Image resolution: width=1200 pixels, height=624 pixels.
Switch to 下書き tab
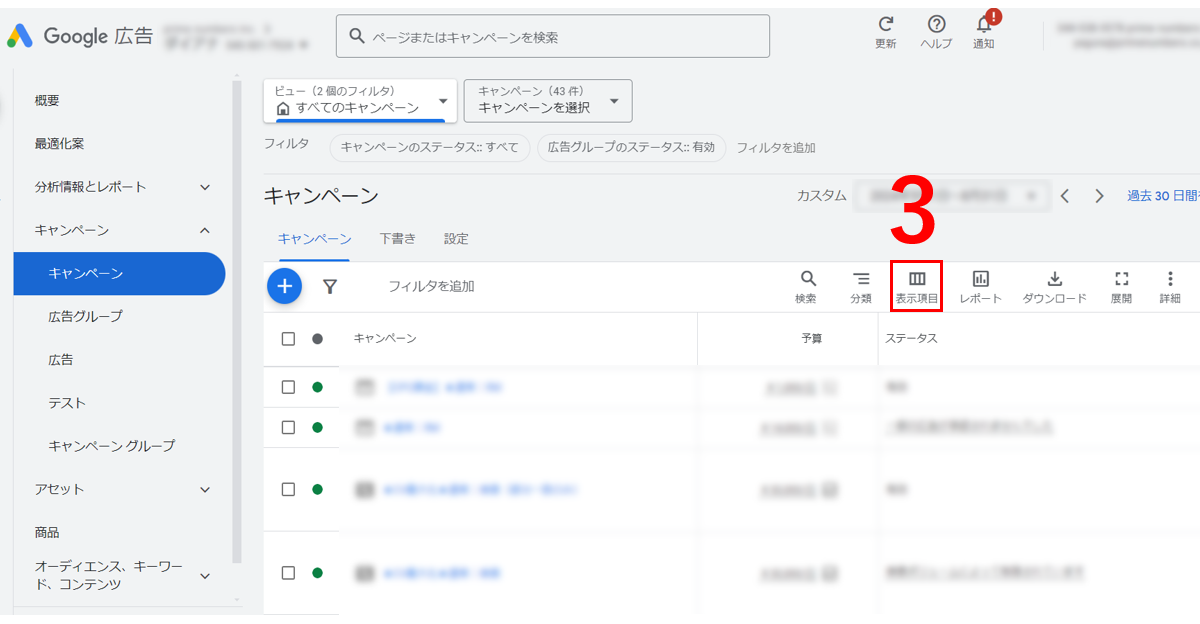coord(398,239)
